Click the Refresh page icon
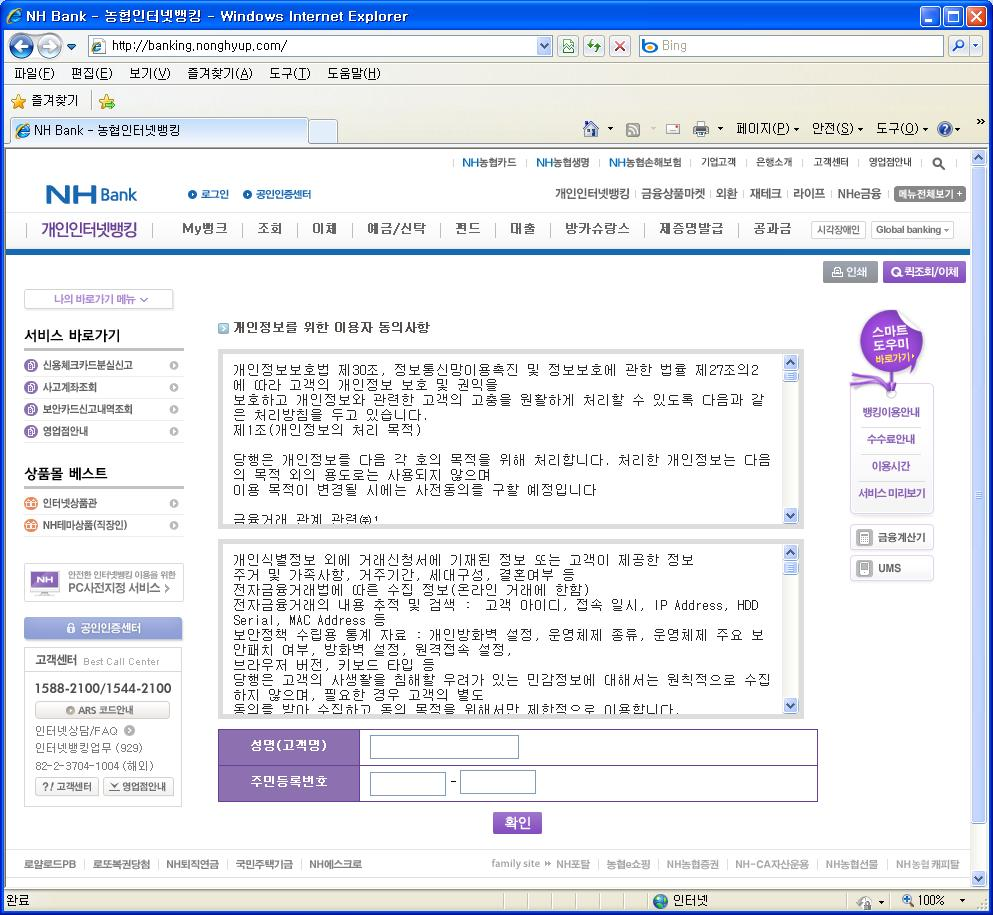This screenshot has width=993, height=915. click(x=593, y=46)
